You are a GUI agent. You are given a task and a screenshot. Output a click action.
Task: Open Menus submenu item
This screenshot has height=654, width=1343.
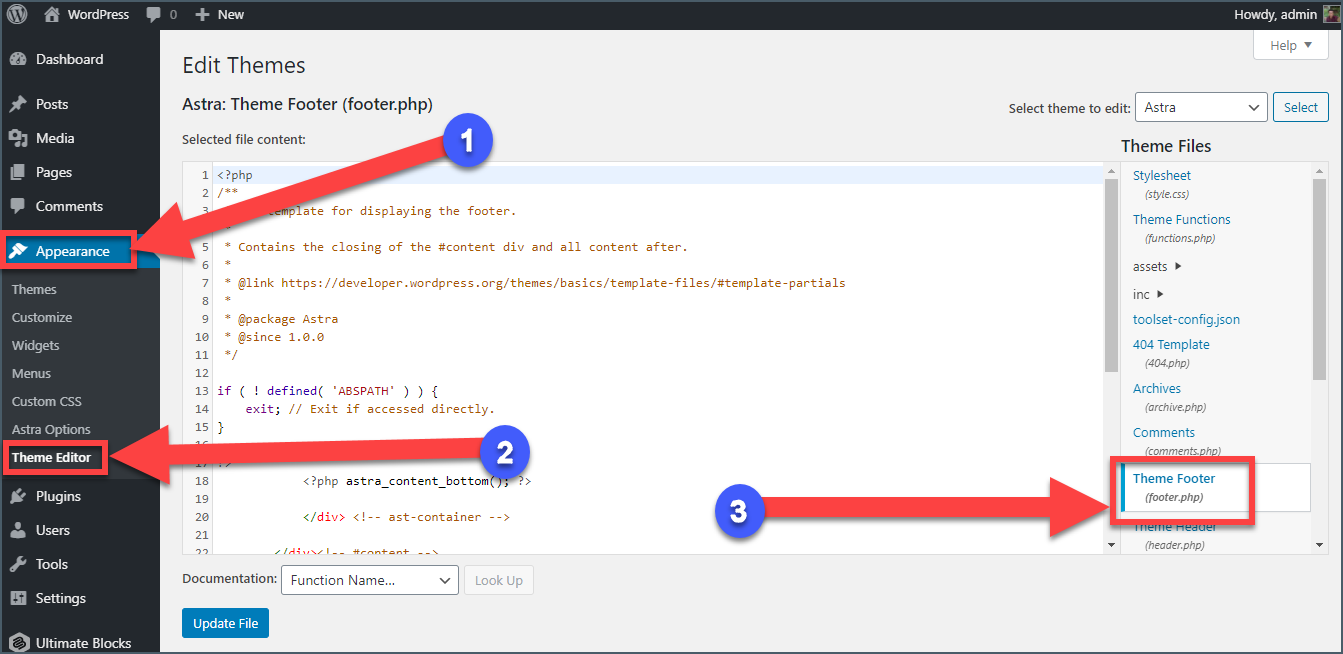[31, 373]
